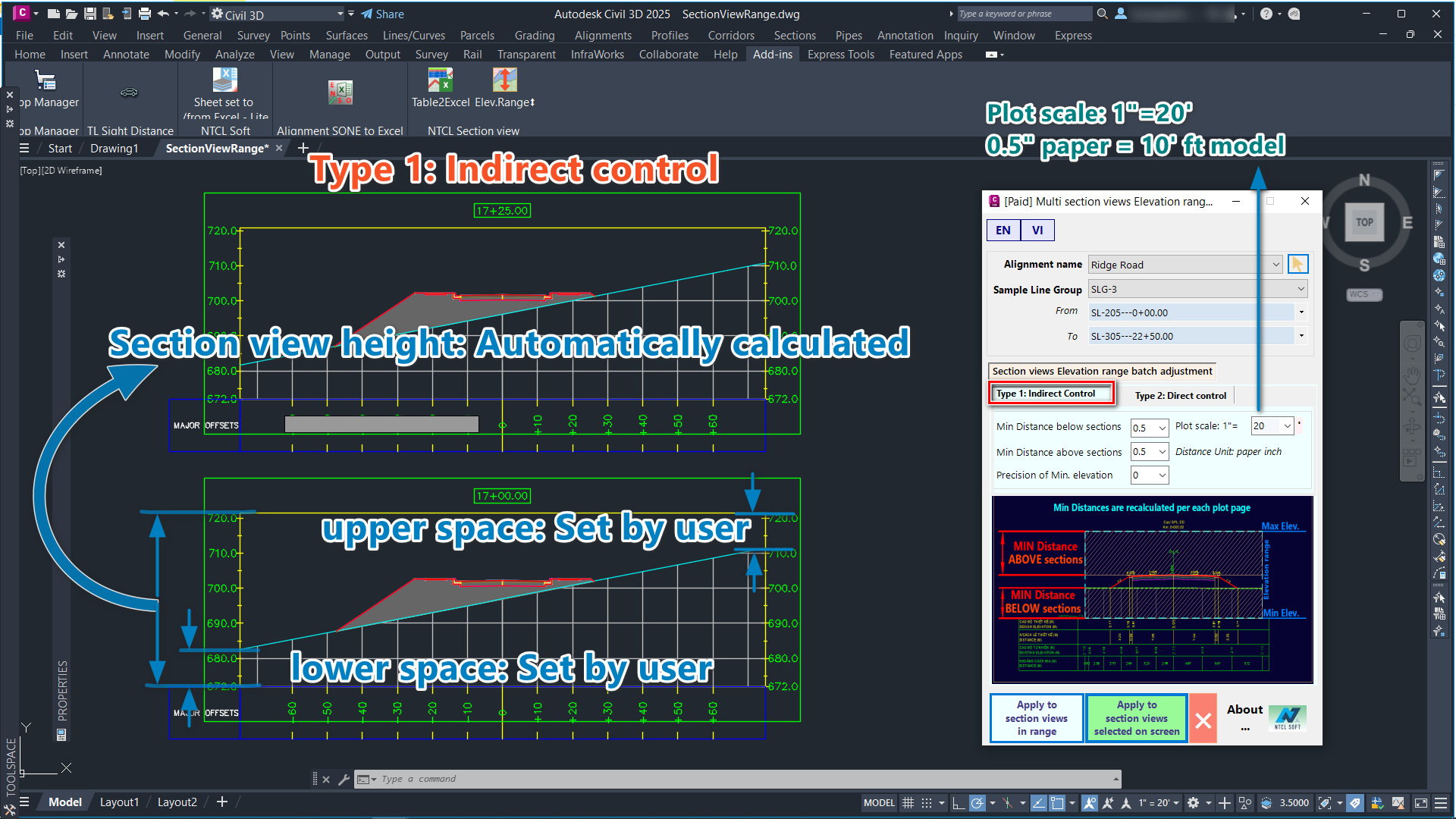Toggle ortho mode in status bar
The height and width of the screenshot is (819, 1456).
(x=959, y=802)
